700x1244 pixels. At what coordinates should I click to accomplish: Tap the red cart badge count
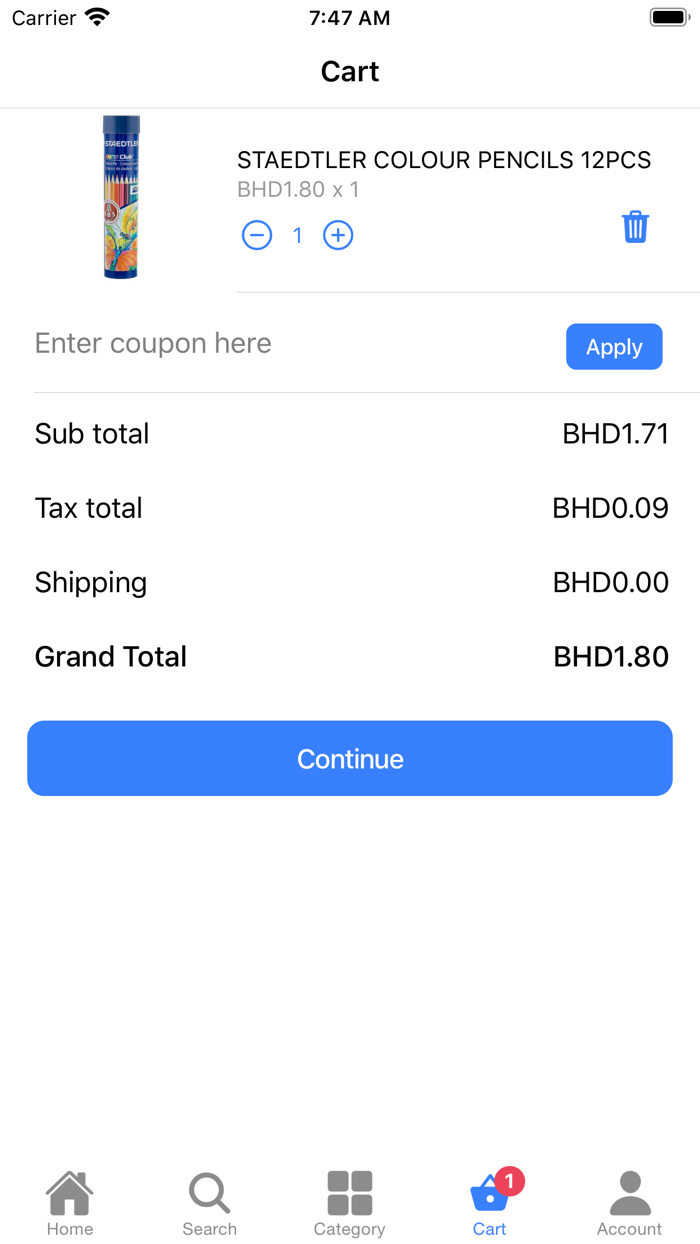(x=510, y=1181)
